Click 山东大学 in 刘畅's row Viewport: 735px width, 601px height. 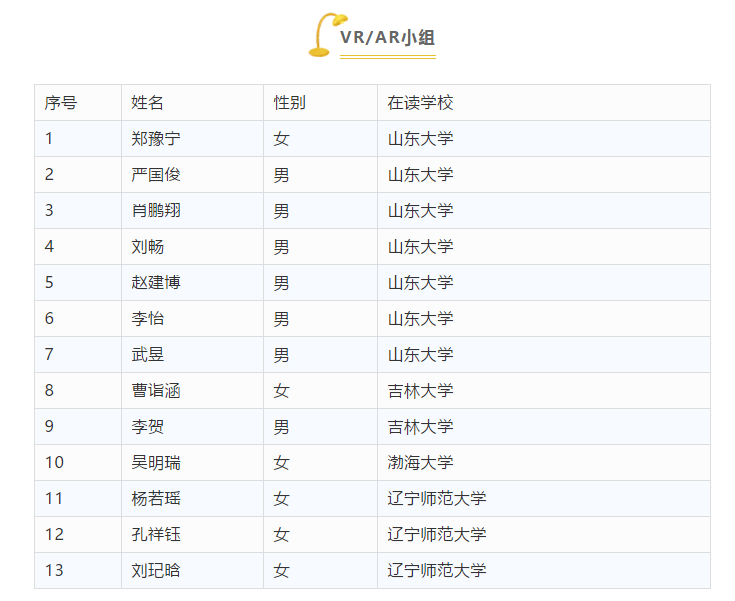pos(420,247)
